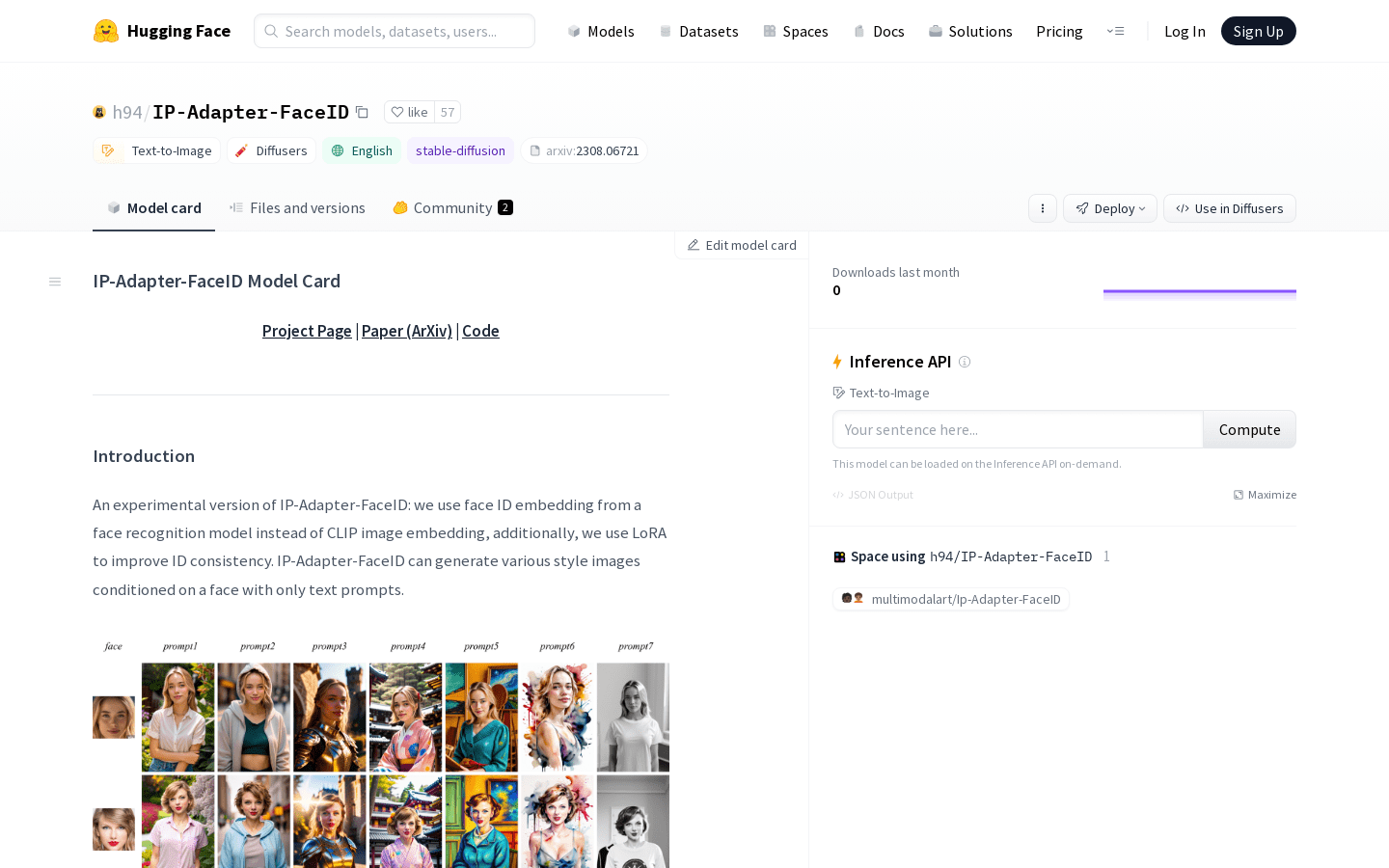Select the English language tag
The image size is (1389, 868).
click(x=362, y=150)
